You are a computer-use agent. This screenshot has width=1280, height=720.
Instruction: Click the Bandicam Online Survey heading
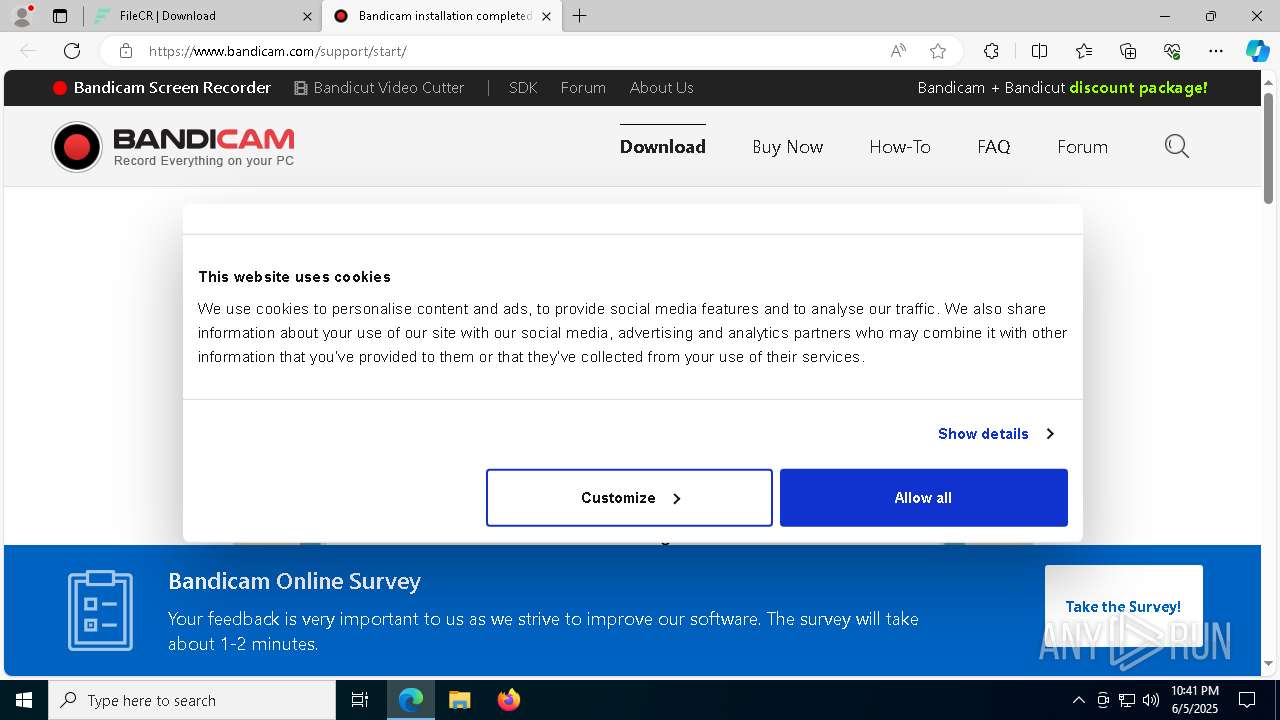(x=294, y=581)
